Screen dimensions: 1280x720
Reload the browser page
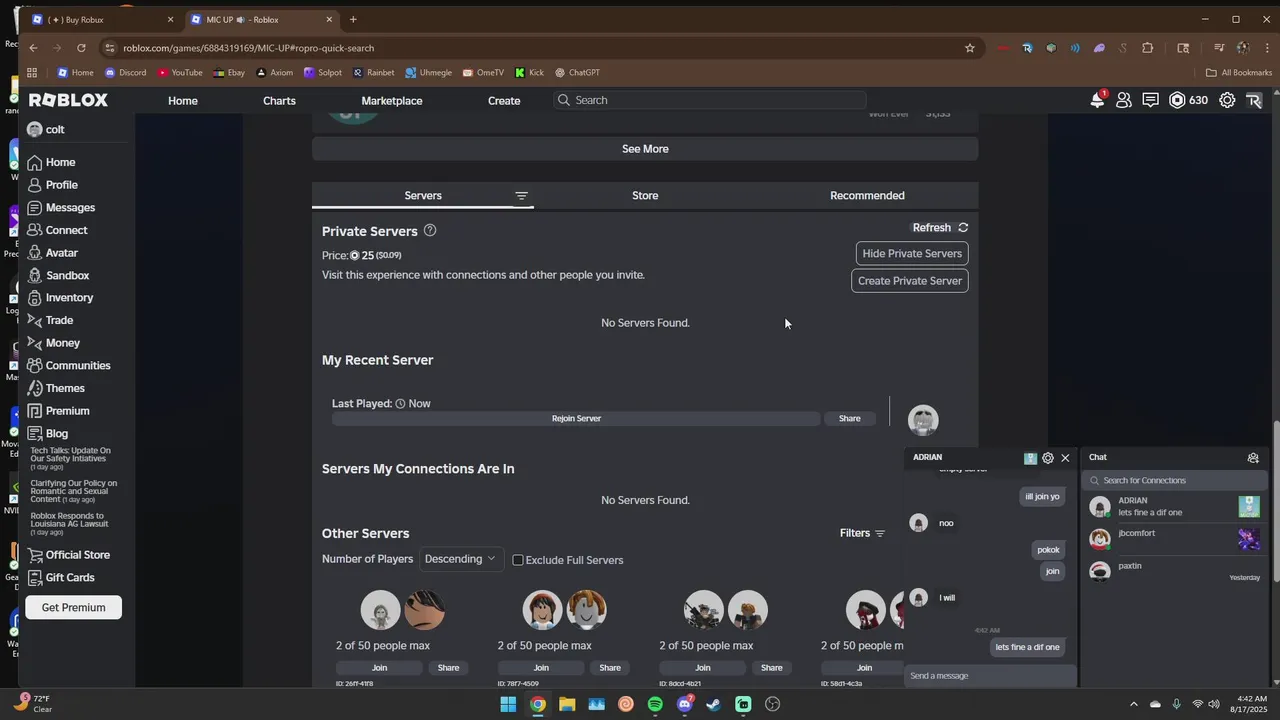click(81, 48)
